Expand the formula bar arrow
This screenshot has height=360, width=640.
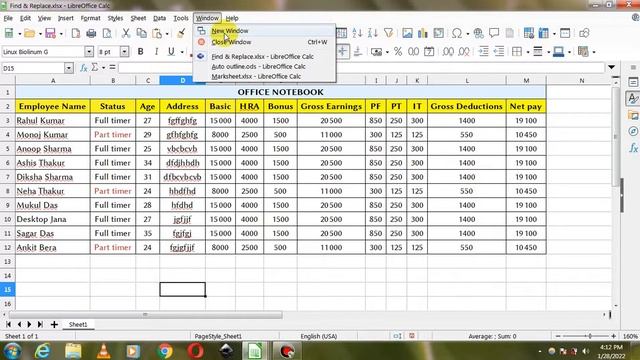point(611,67)
